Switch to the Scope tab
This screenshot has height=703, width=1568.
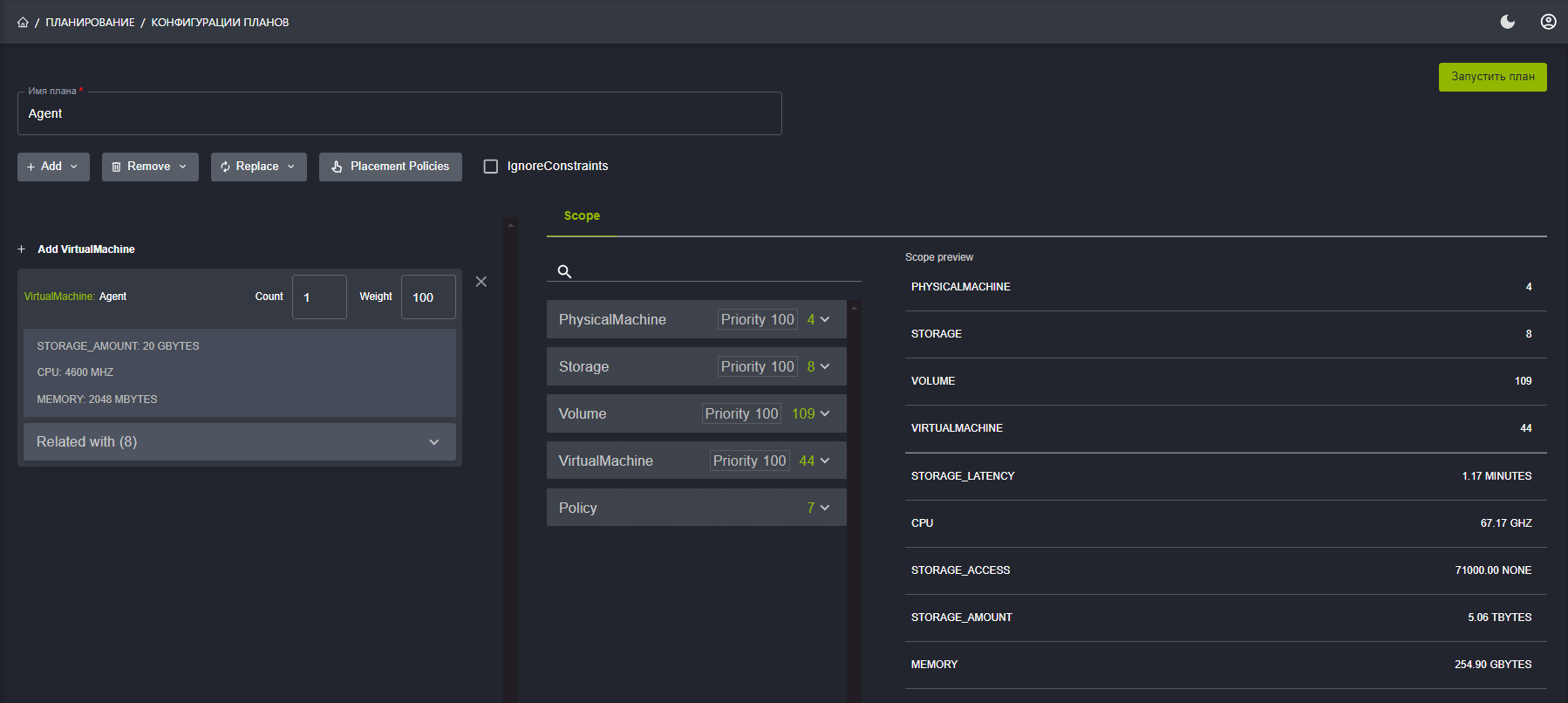point(582,216)
